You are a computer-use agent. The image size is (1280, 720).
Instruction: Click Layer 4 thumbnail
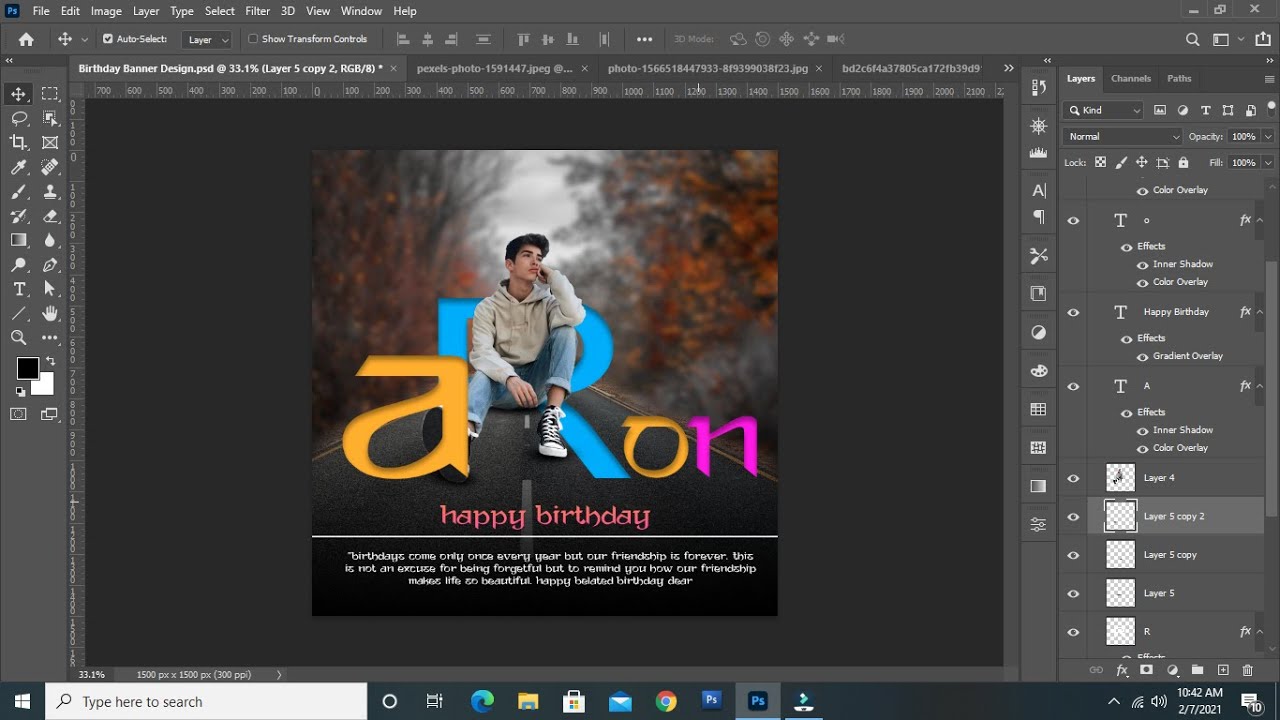tap(1120, 478)
